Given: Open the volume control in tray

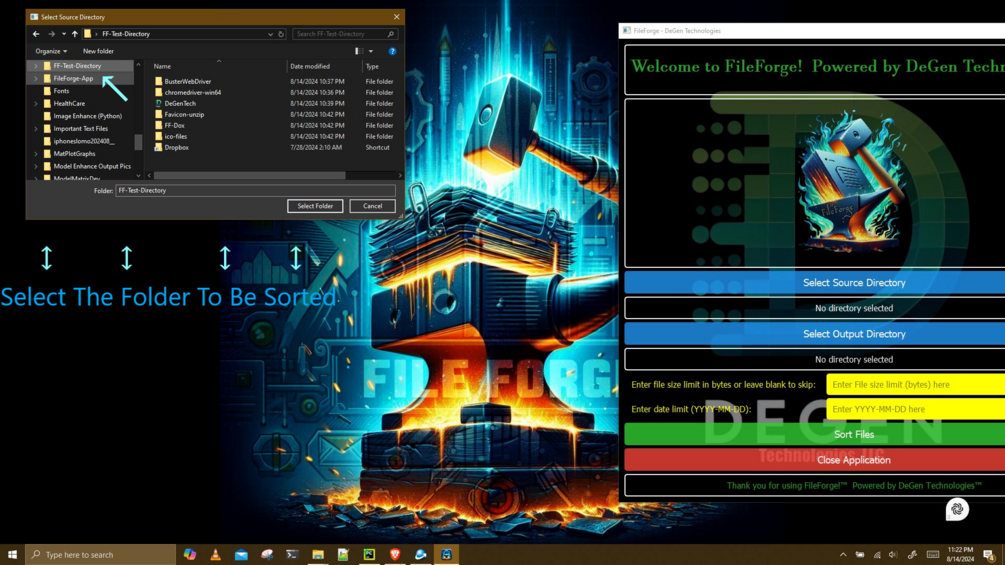Looking at the screenshot, I should point(893,555).
